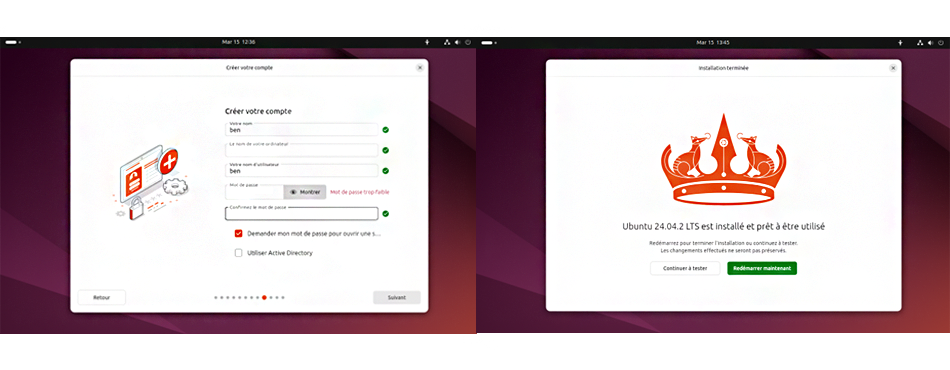Toggle 'Demander mon mot de passe' checkbox
Viewport: 950px width, 370px height.
tap(239, 233)
